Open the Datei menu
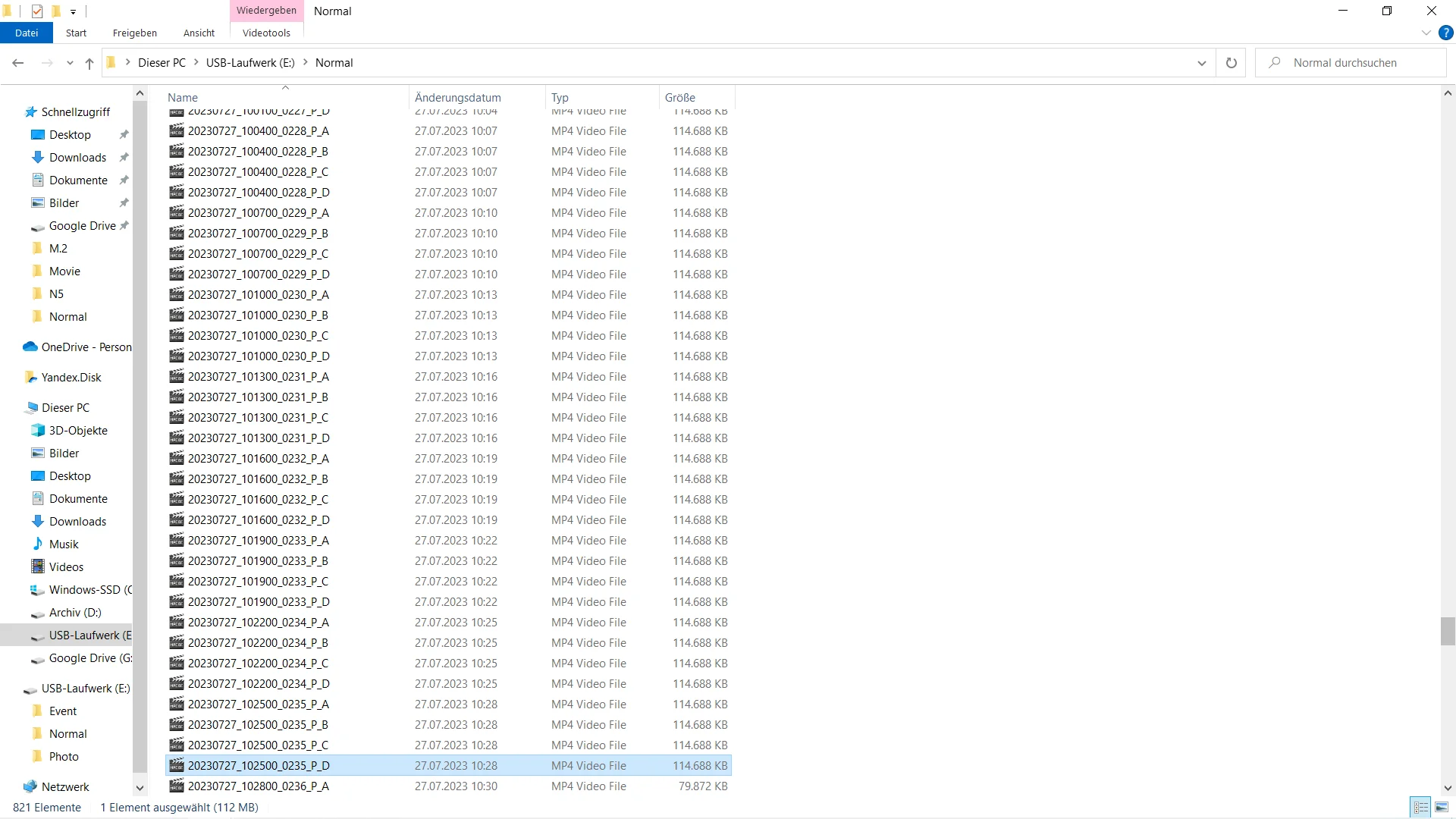 click(x=27, y=33)
